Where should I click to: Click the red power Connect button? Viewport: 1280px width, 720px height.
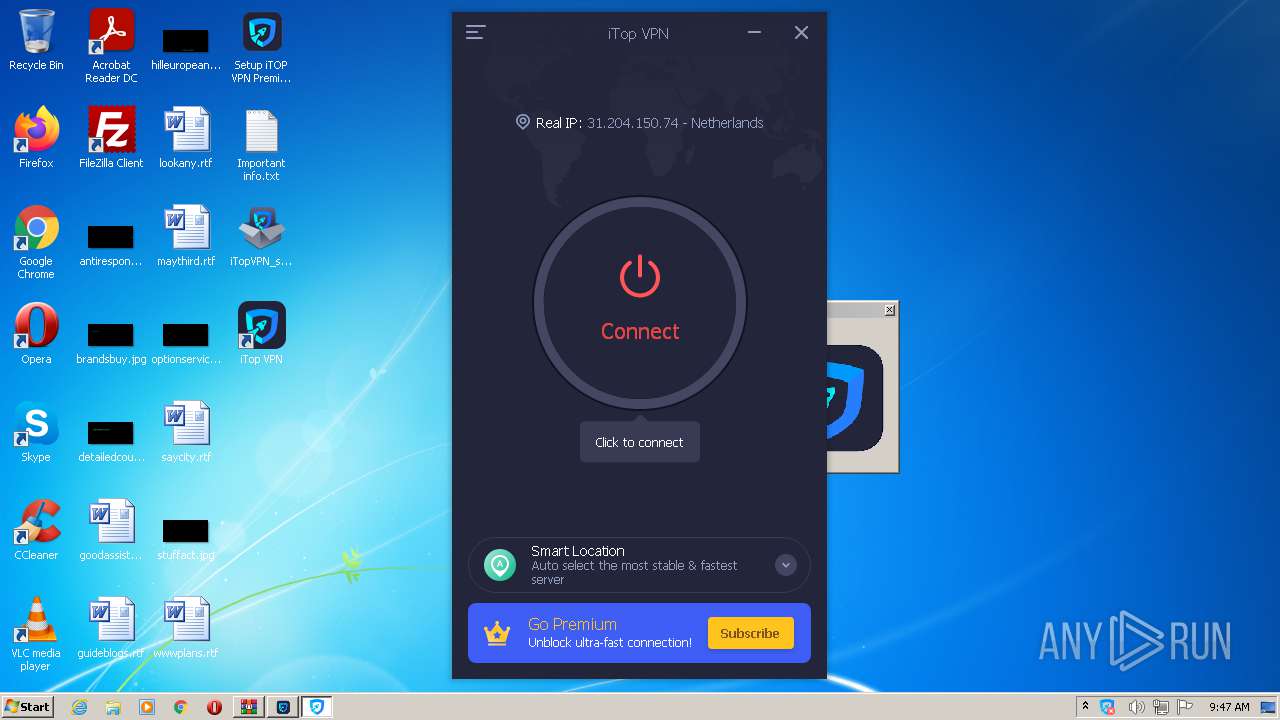click(640, 303)
